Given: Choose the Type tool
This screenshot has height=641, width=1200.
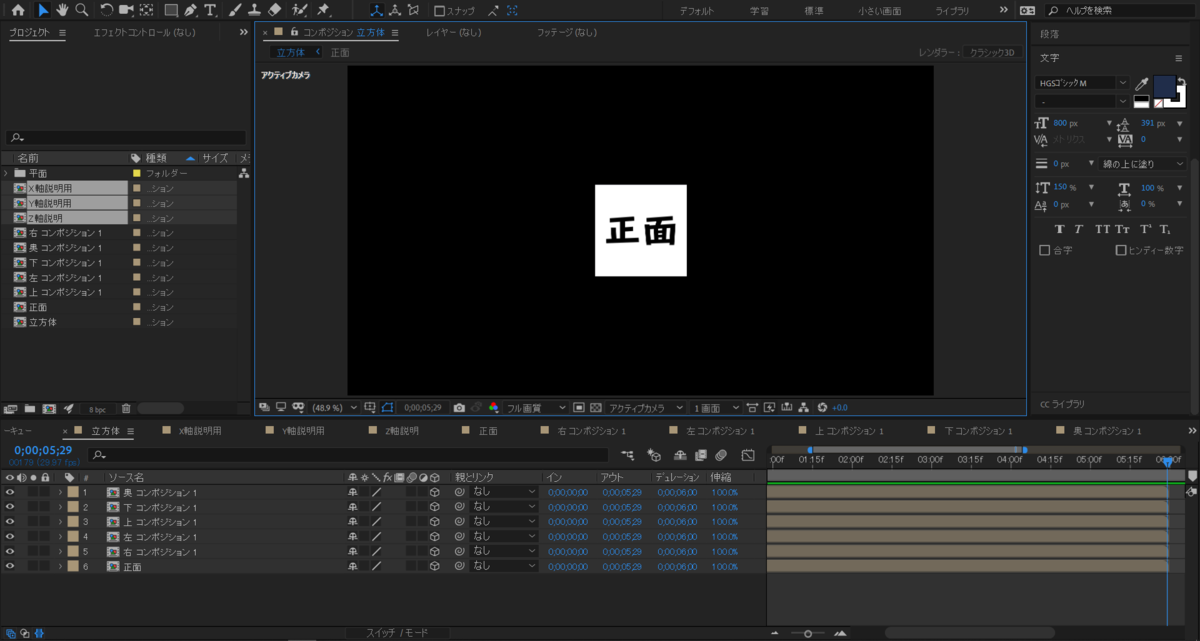Looking at the screenshot, I should [x=209, y=11].
